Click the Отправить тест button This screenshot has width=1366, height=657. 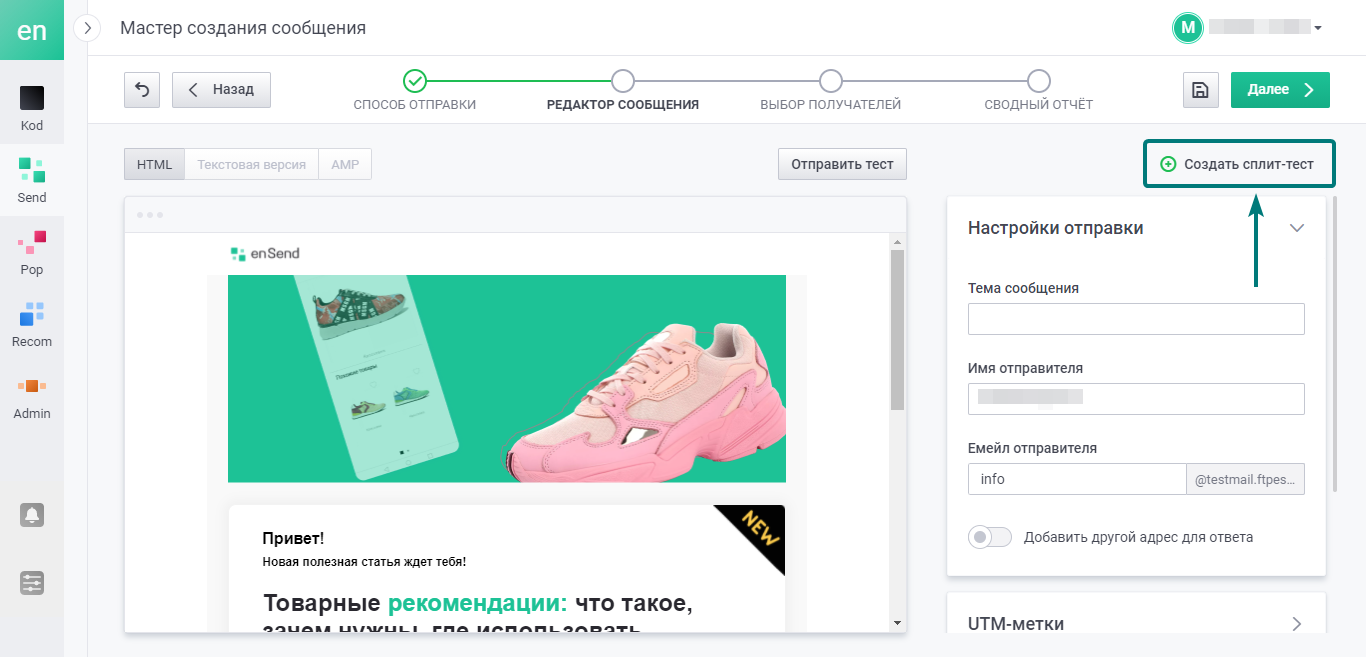click(x=842, y=164)
